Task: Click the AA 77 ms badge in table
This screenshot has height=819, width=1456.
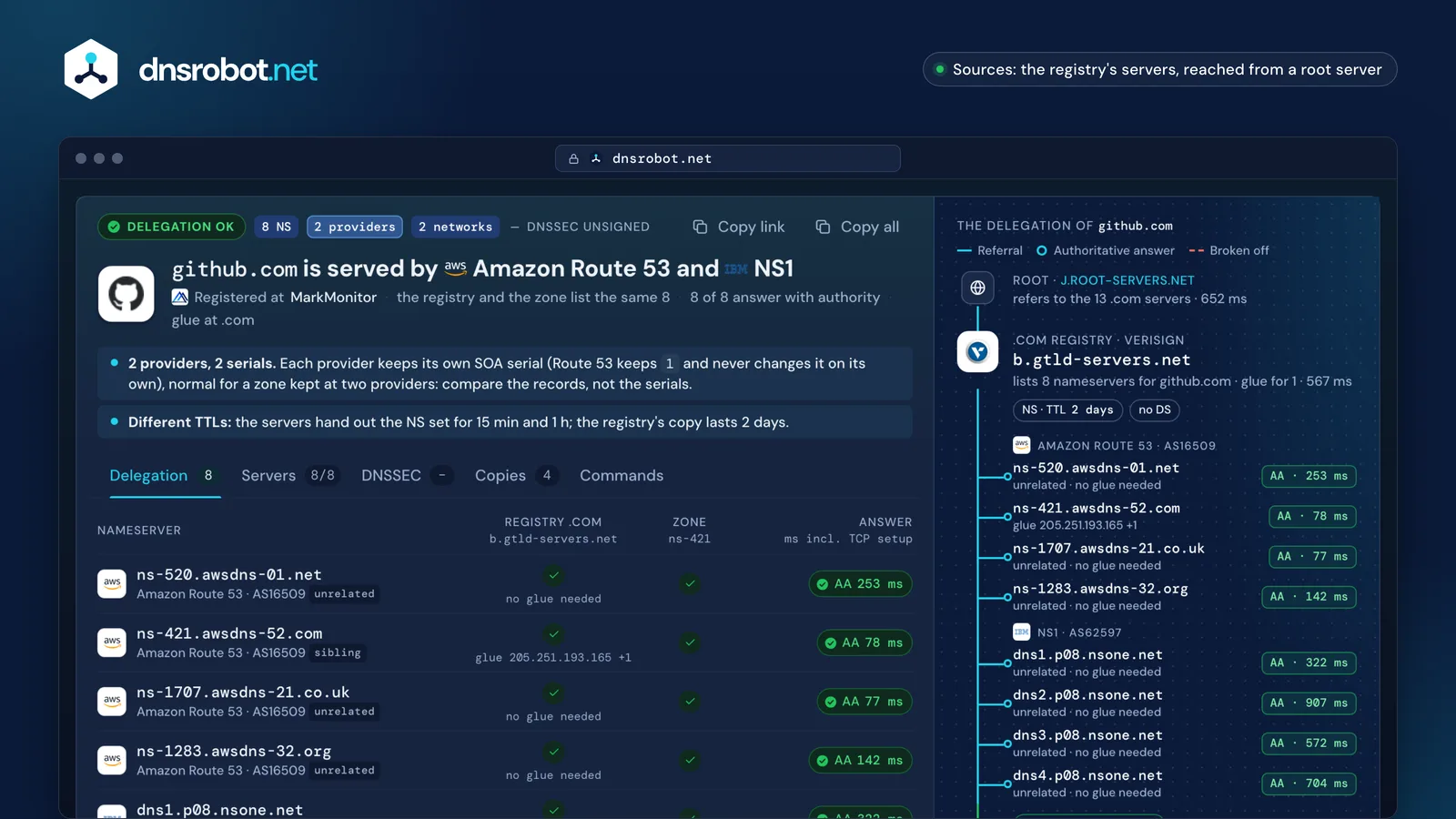Action: (x=864, y=702)
